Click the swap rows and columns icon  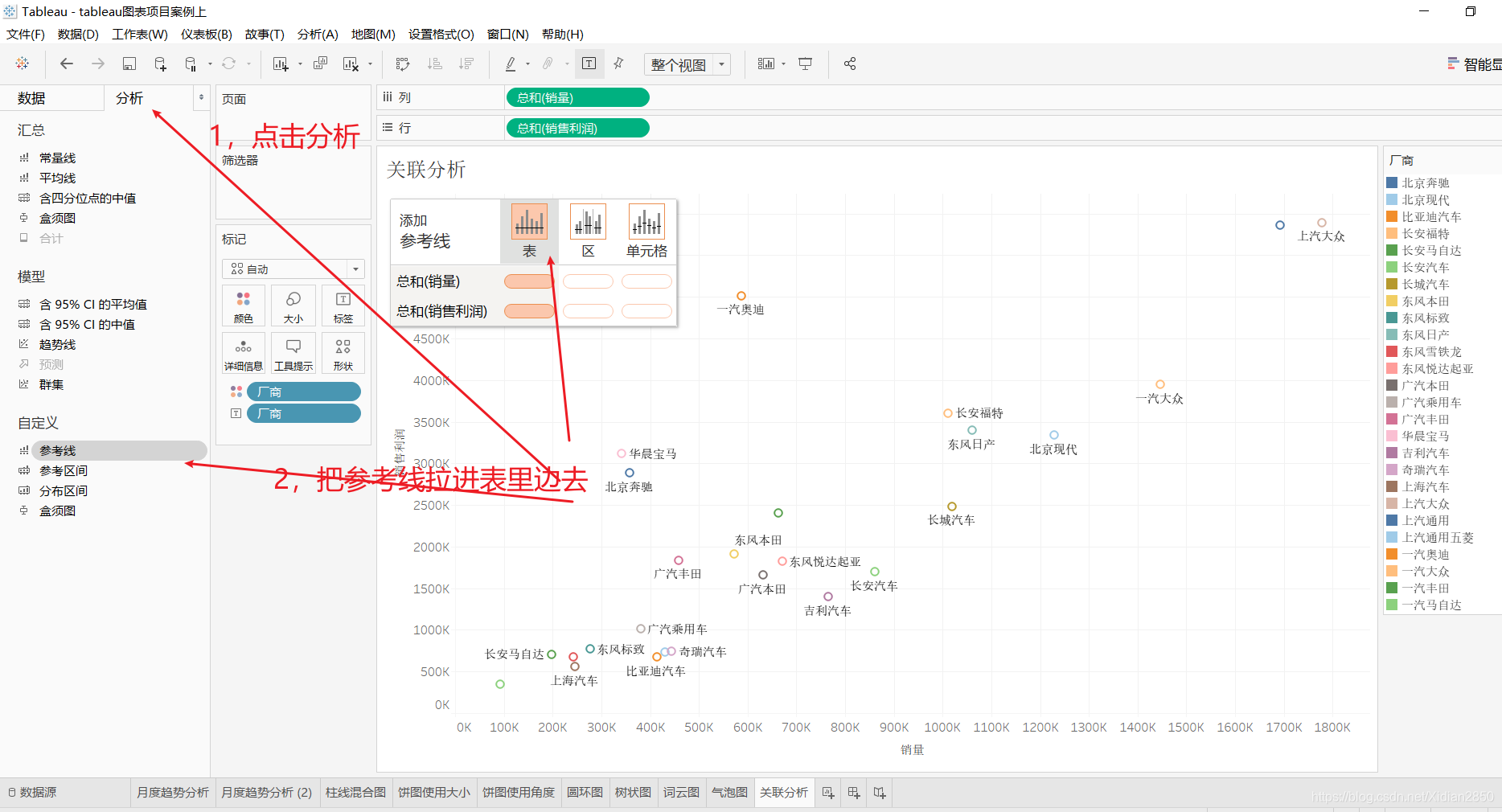(x=403, y=64)
